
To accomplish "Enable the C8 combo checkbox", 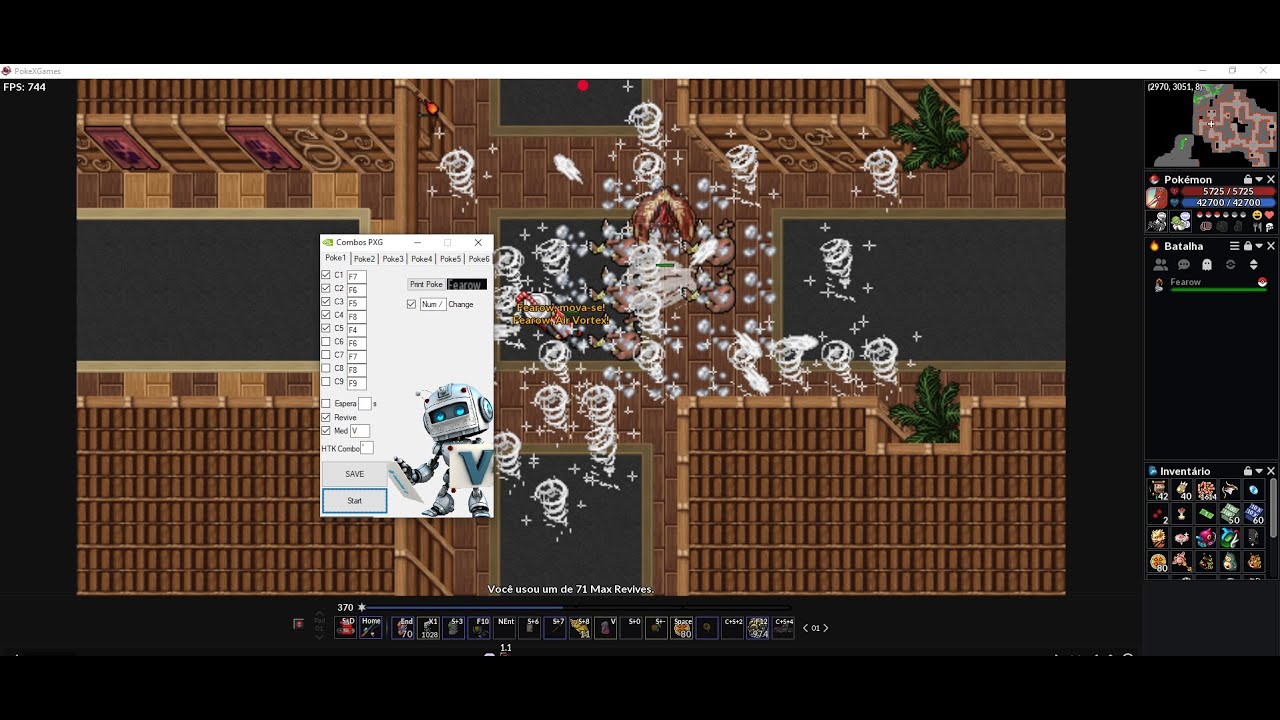I will click(x=326, y=369).
